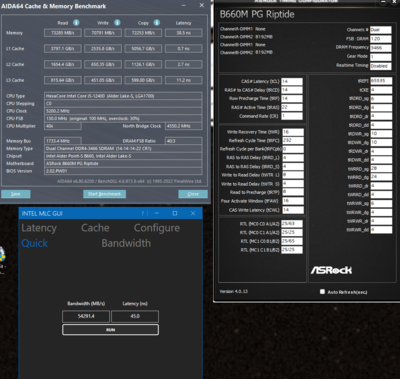Click the RUN button in MLC GUI

(x=110, y=330)
